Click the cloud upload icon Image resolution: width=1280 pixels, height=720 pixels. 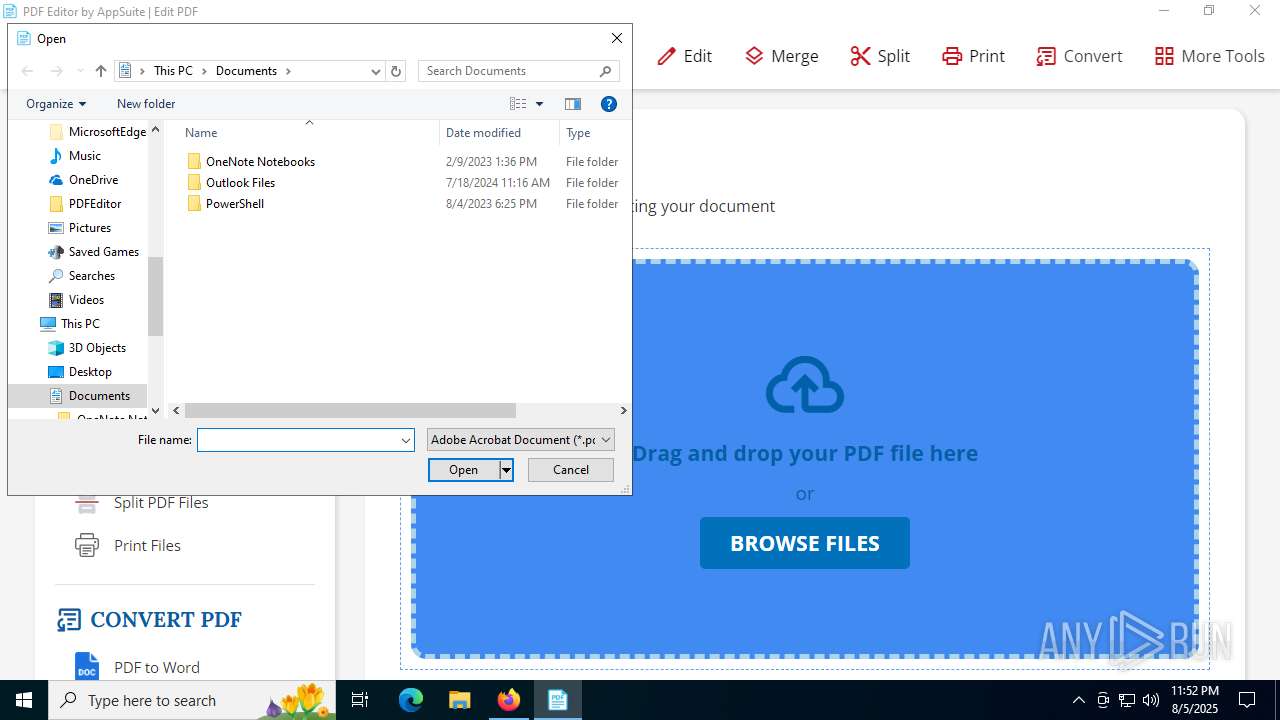point(805,385)
